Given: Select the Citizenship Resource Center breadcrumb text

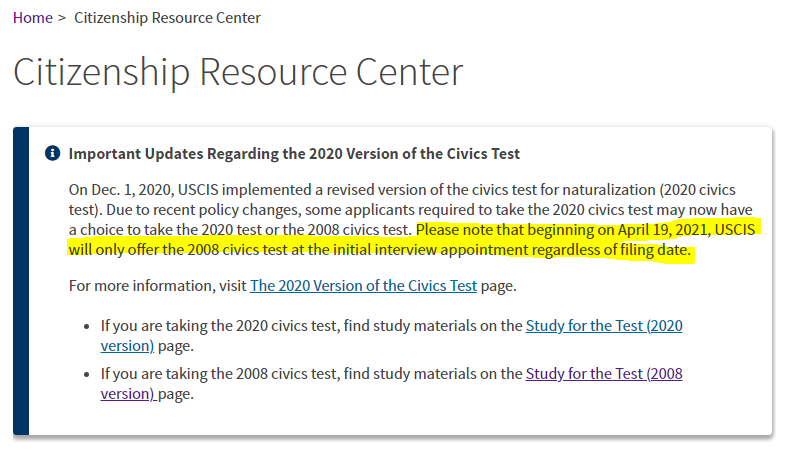Looking at the screenshot, I should click(167, 18).
